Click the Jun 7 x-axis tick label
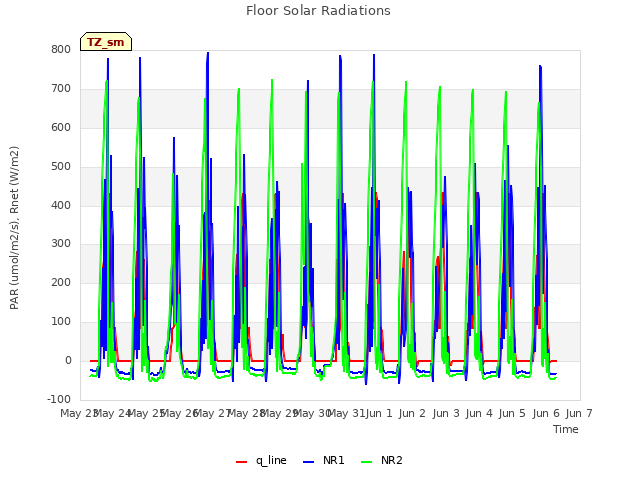This screenshot has width=640, height=480. [x=579, y=413]
